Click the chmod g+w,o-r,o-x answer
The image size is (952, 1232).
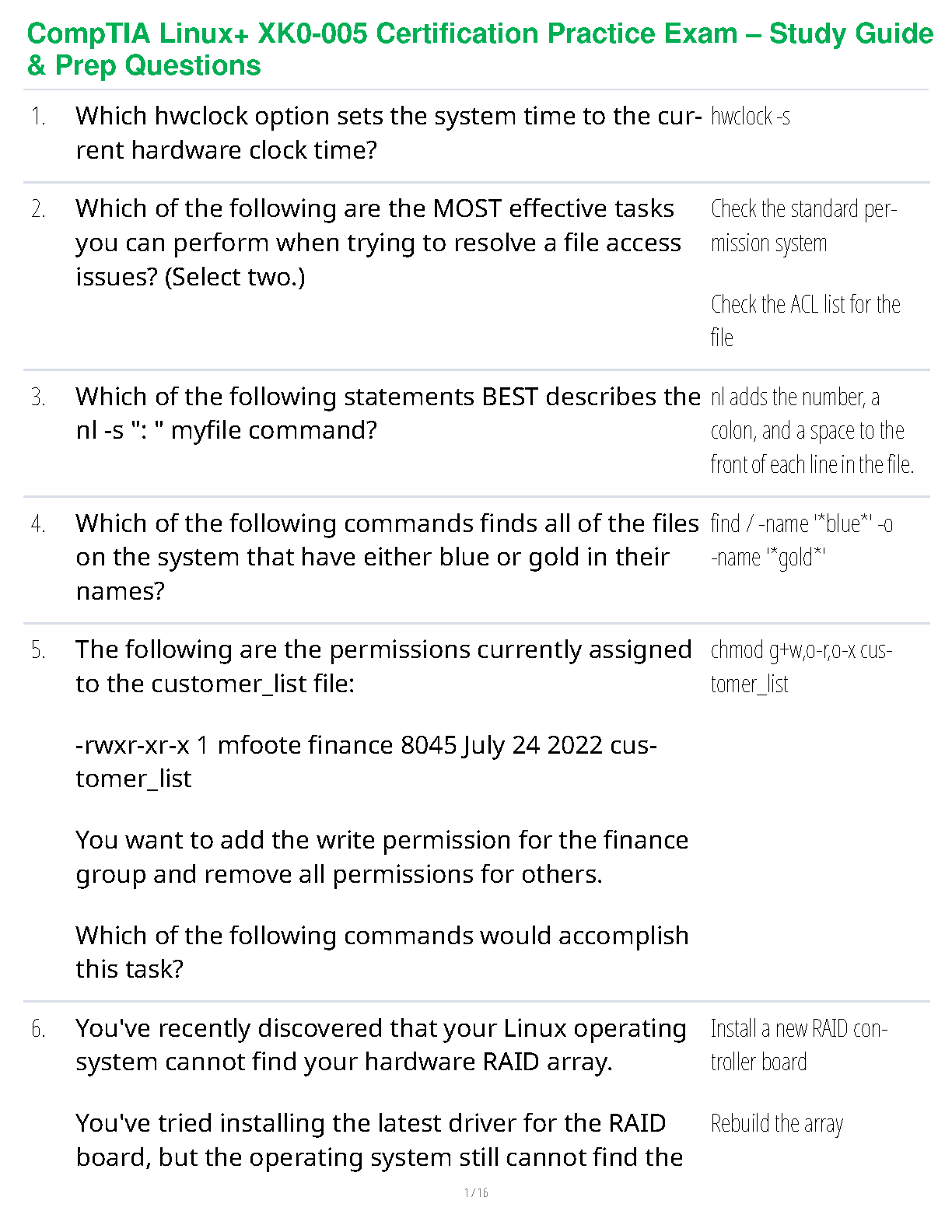coord(801,667)
